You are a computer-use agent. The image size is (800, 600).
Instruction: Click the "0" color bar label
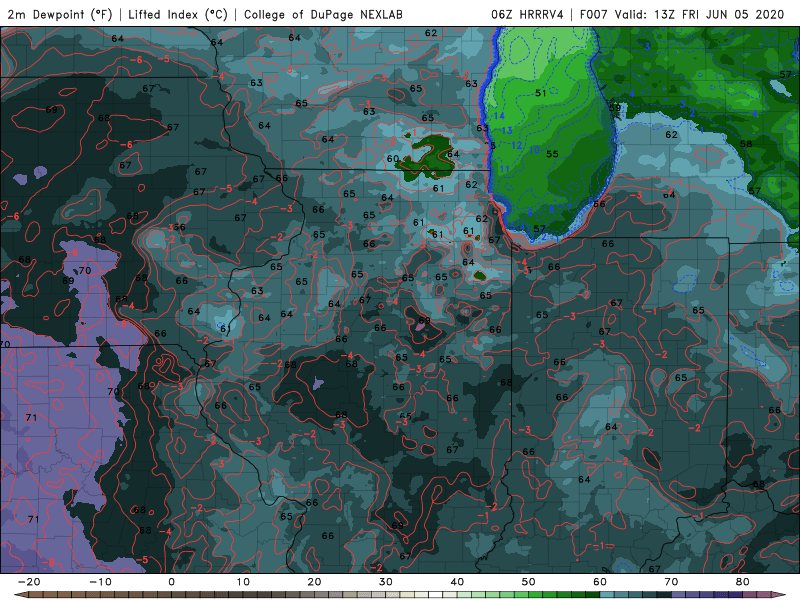171,582
